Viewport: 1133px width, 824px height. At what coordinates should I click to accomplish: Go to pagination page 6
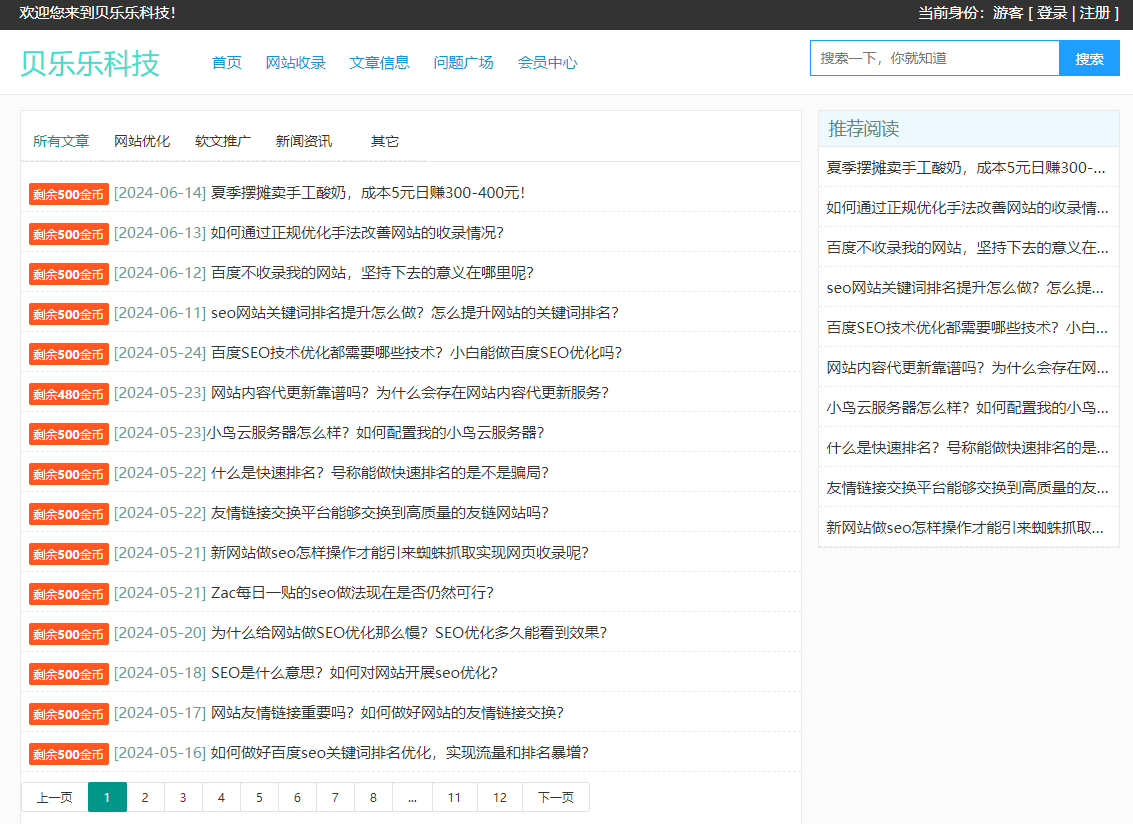297,797
